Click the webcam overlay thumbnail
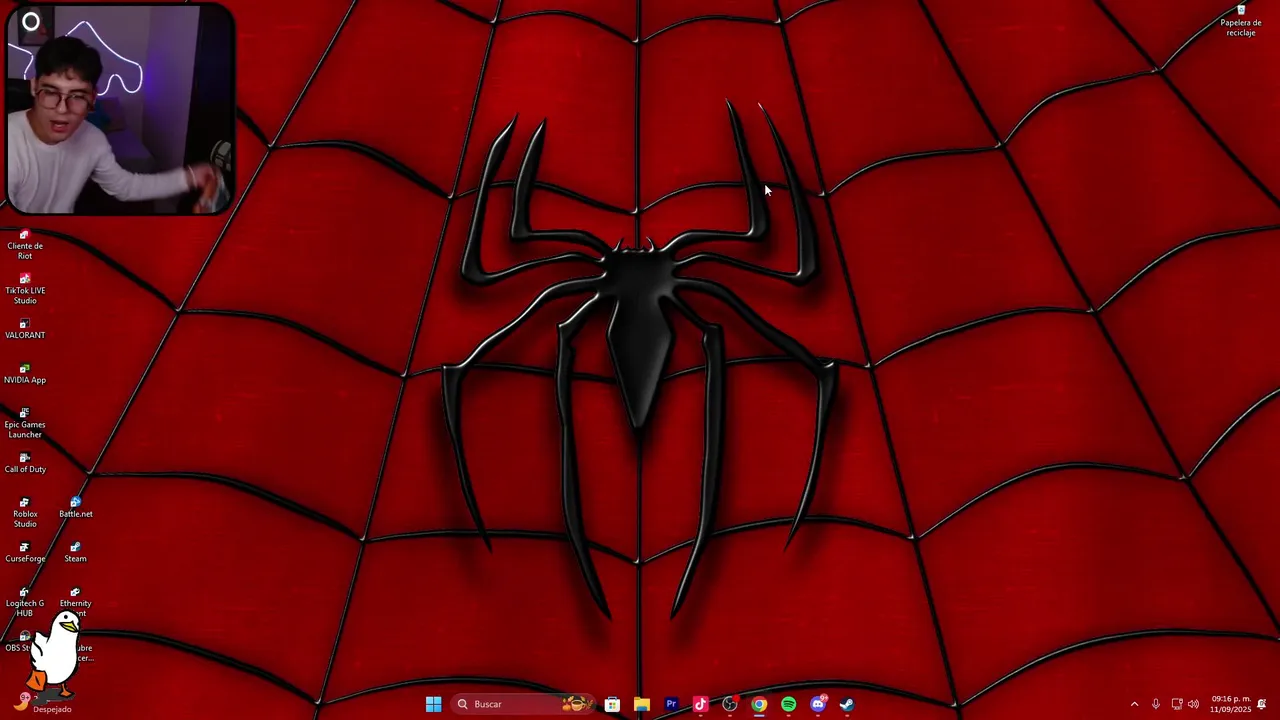Viewport: 1280px width, 720px height. click(x=120, y=108)
